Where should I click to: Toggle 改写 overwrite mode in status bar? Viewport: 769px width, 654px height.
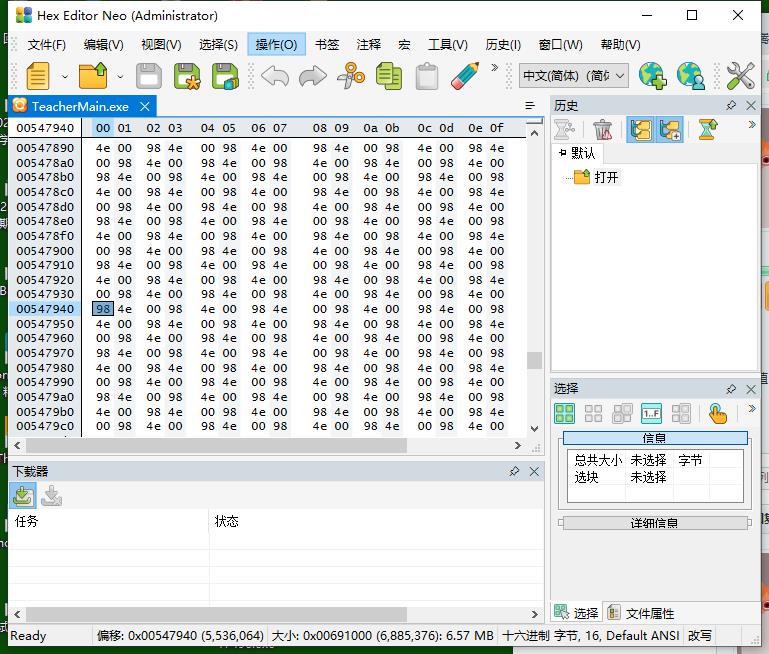click(x=700, y=635)
